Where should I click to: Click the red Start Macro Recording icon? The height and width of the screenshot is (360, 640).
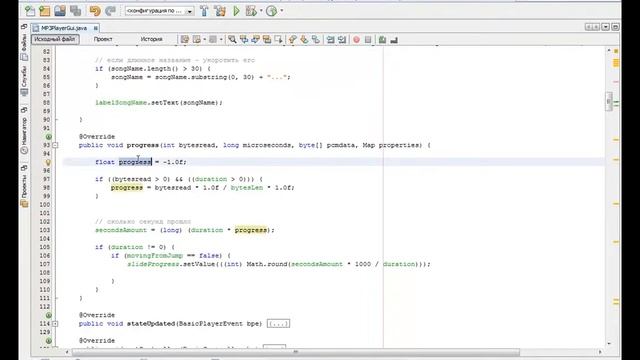[356, 40]
